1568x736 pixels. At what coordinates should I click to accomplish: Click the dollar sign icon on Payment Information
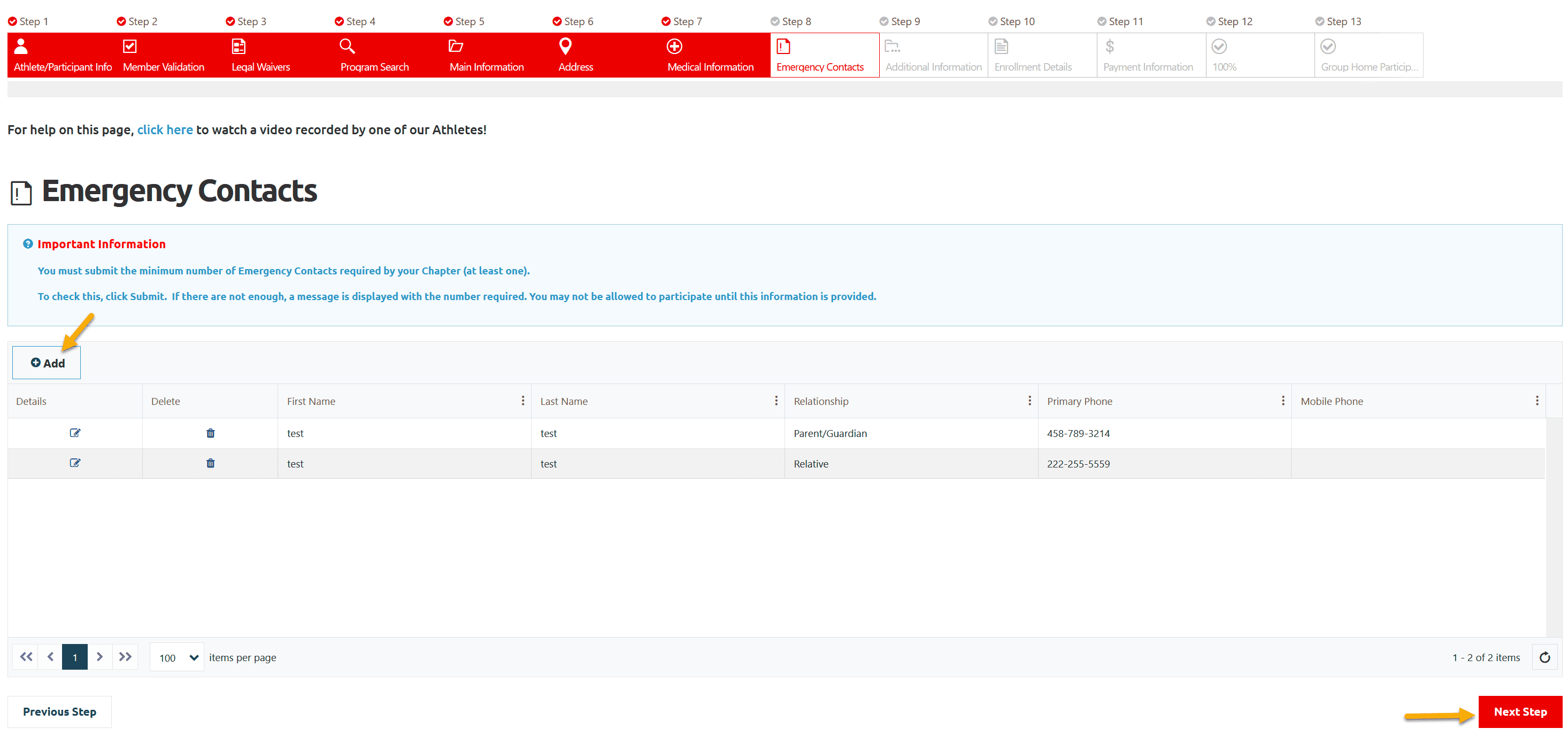click(1110, 46)
